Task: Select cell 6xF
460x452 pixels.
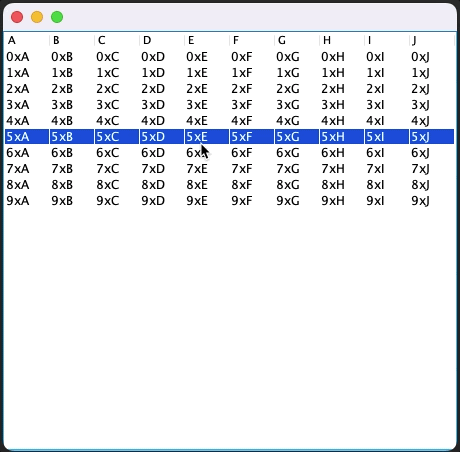Action: point(252,153)
